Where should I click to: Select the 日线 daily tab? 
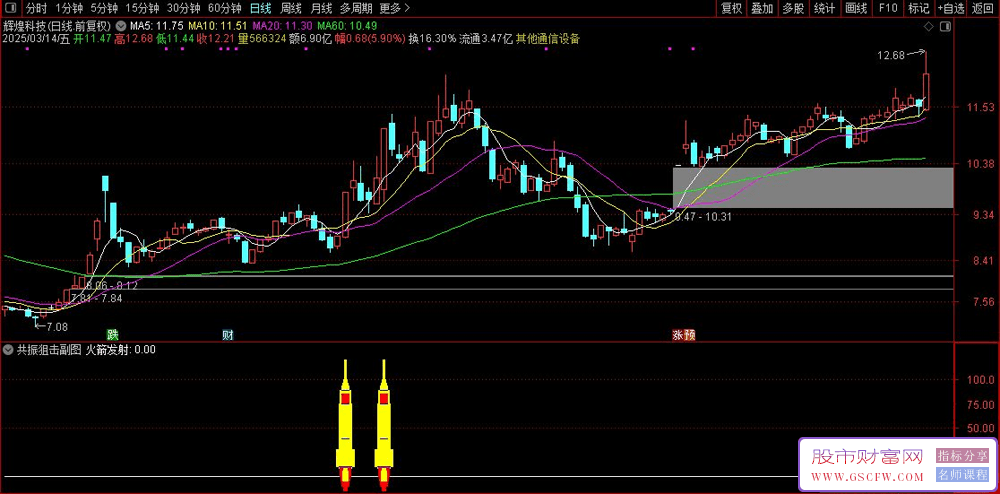pos(260,8)
